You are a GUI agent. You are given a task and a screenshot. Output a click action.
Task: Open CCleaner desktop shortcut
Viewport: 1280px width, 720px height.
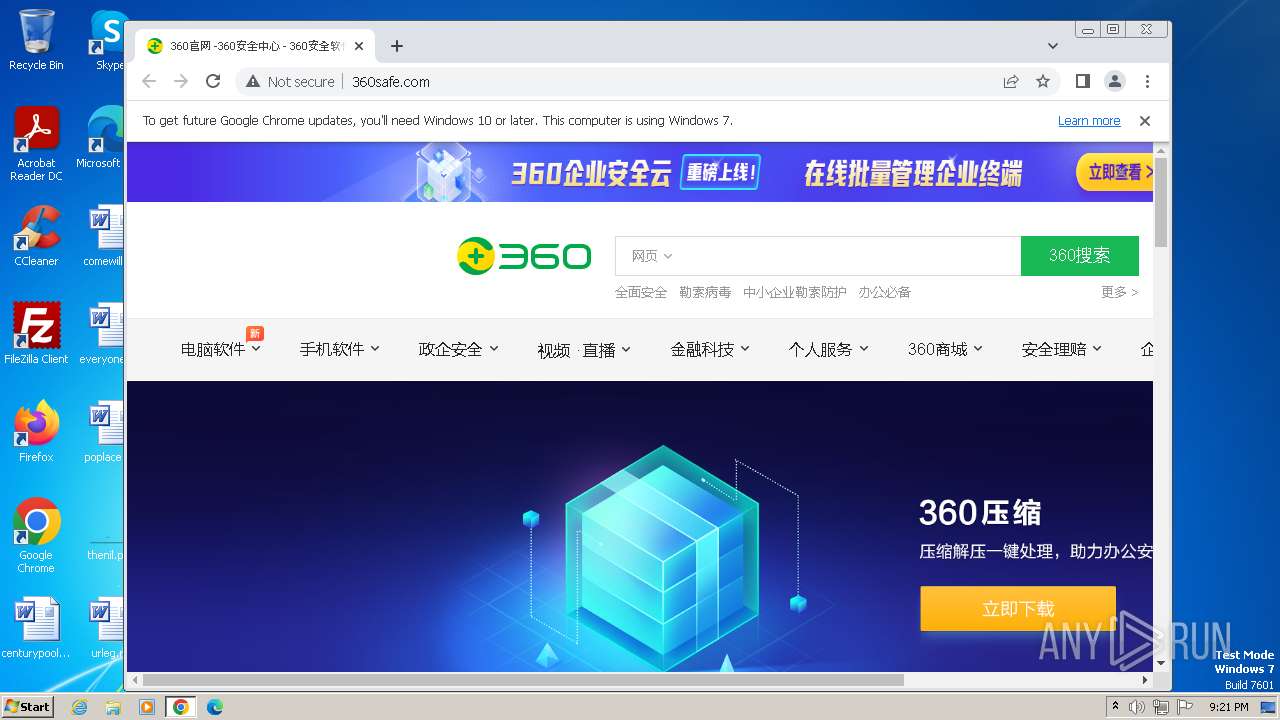[36, 236]
